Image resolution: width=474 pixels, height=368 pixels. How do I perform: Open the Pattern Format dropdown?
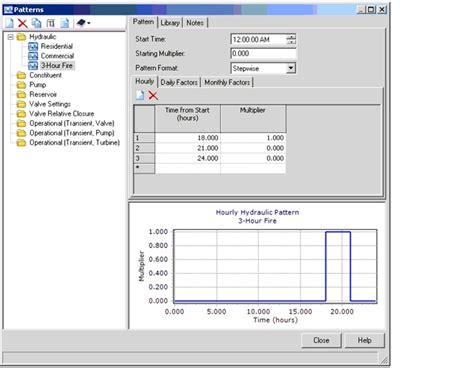point(291,68)
